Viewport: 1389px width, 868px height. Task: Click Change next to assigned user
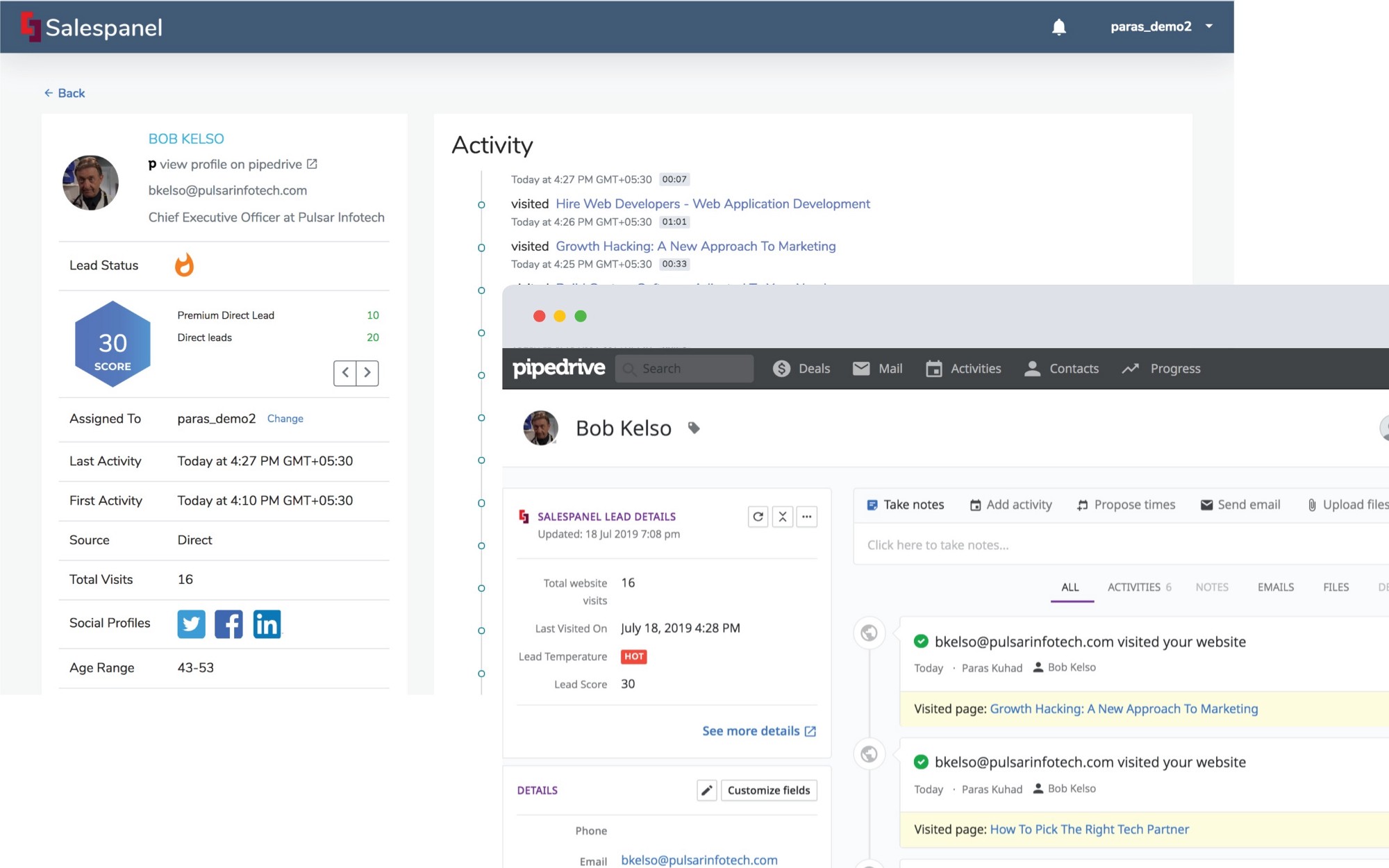(285, 419)
